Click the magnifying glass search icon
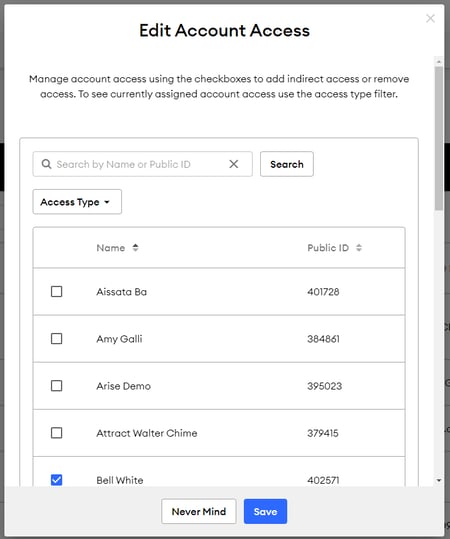 [46, 164]
